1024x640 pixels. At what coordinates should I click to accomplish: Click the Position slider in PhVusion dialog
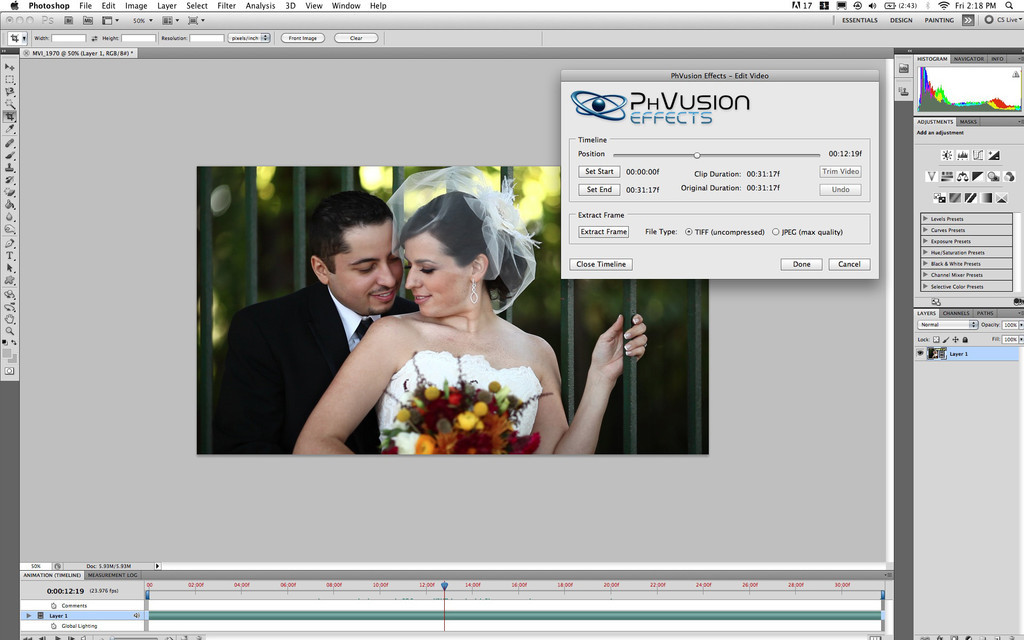pyautogui.click(x=697, y=155)
